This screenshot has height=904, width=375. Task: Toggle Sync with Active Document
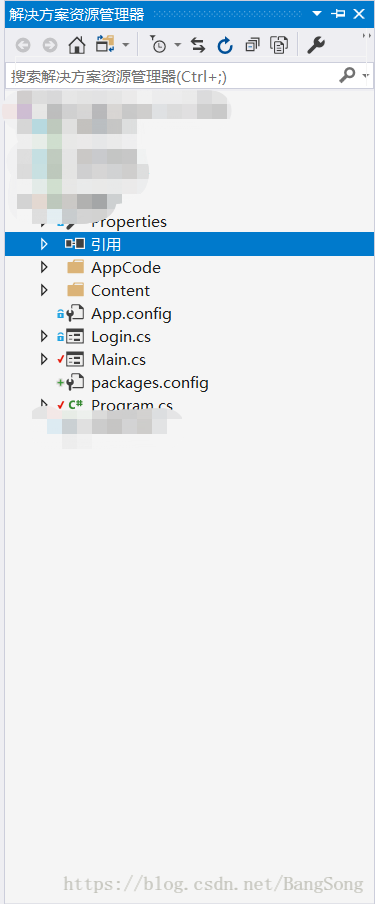pos(198,45)
